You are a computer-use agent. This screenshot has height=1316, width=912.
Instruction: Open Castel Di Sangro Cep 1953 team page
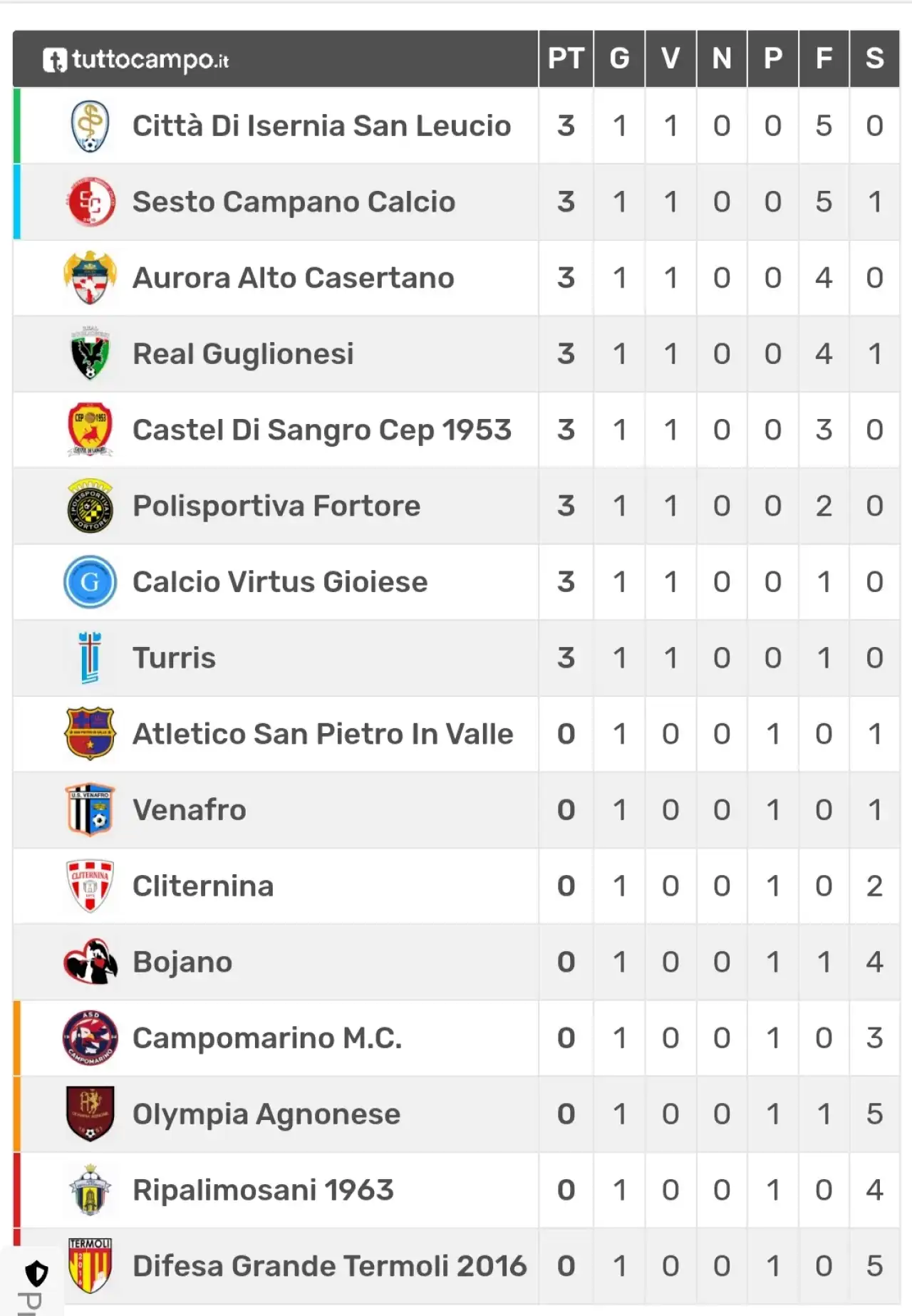pos(322,430)
